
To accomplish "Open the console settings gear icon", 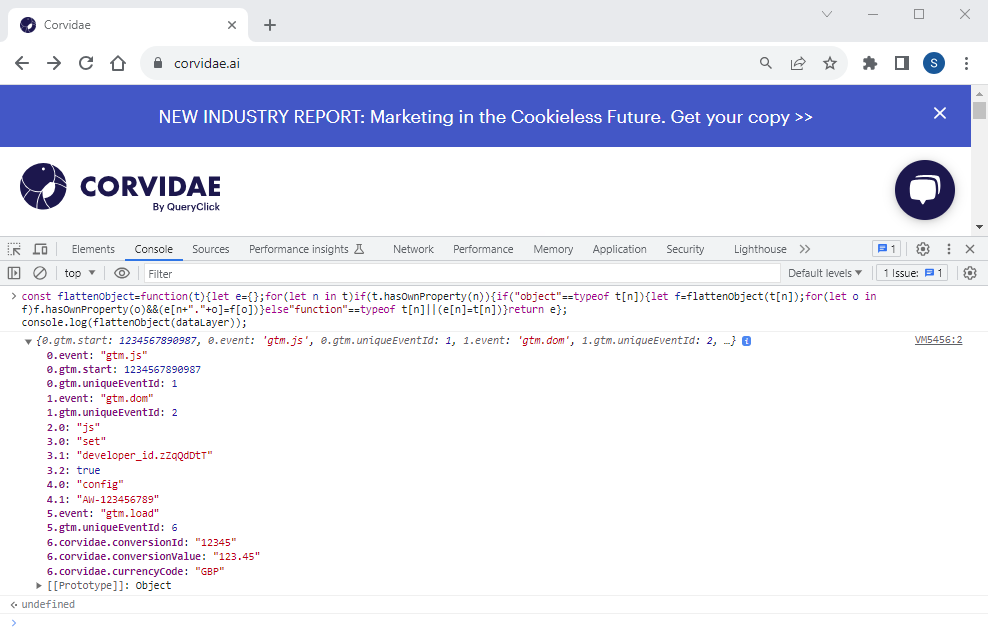I will tap(969, 273).
